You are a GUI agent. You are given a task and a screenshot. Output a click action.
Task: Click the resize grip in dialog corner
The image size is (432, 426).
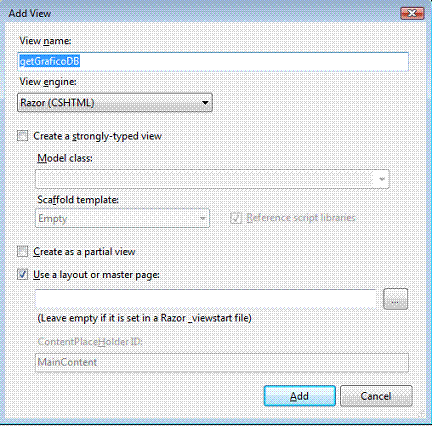(421, 414)
